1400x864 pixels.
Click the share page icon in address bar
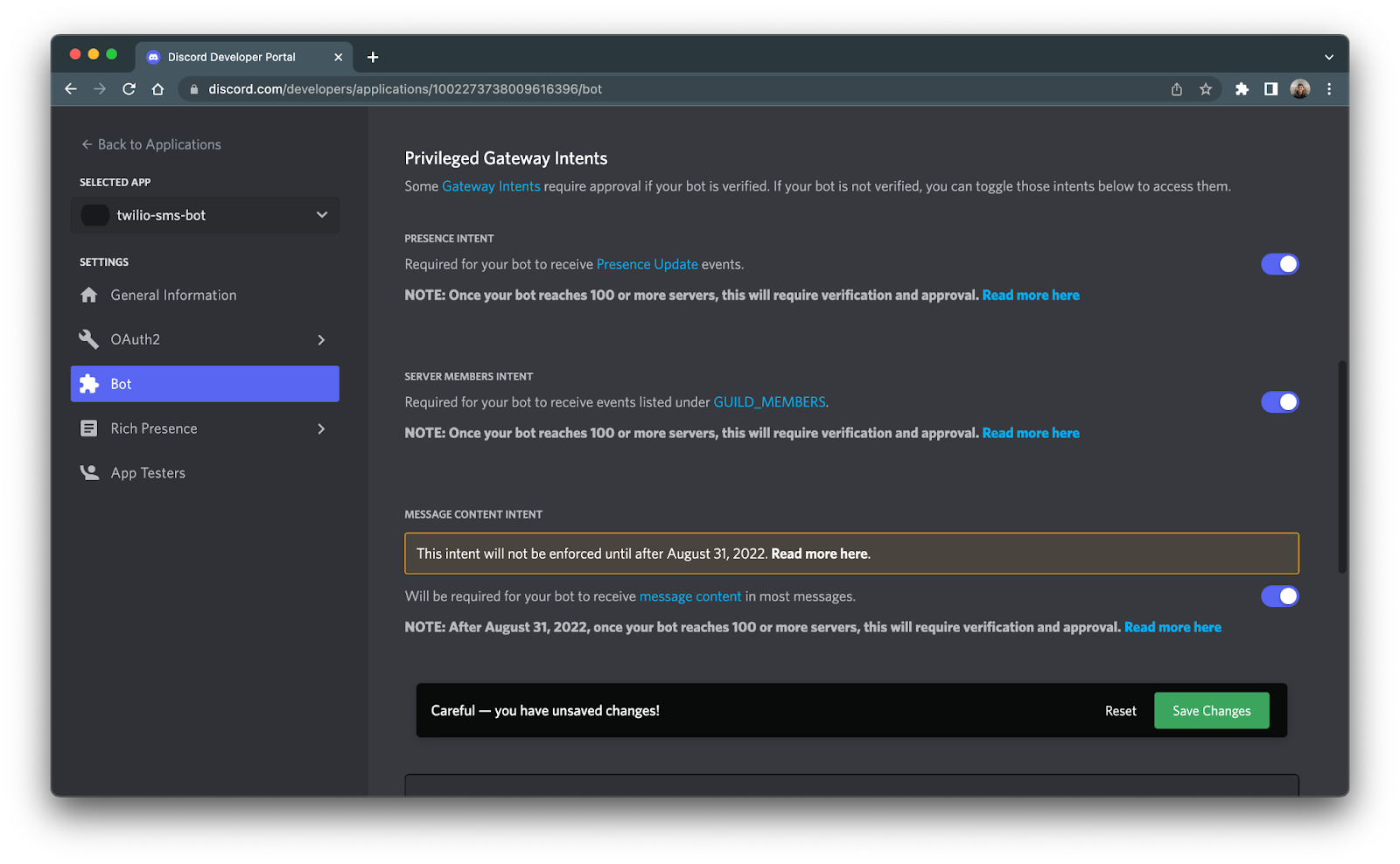1177,89
